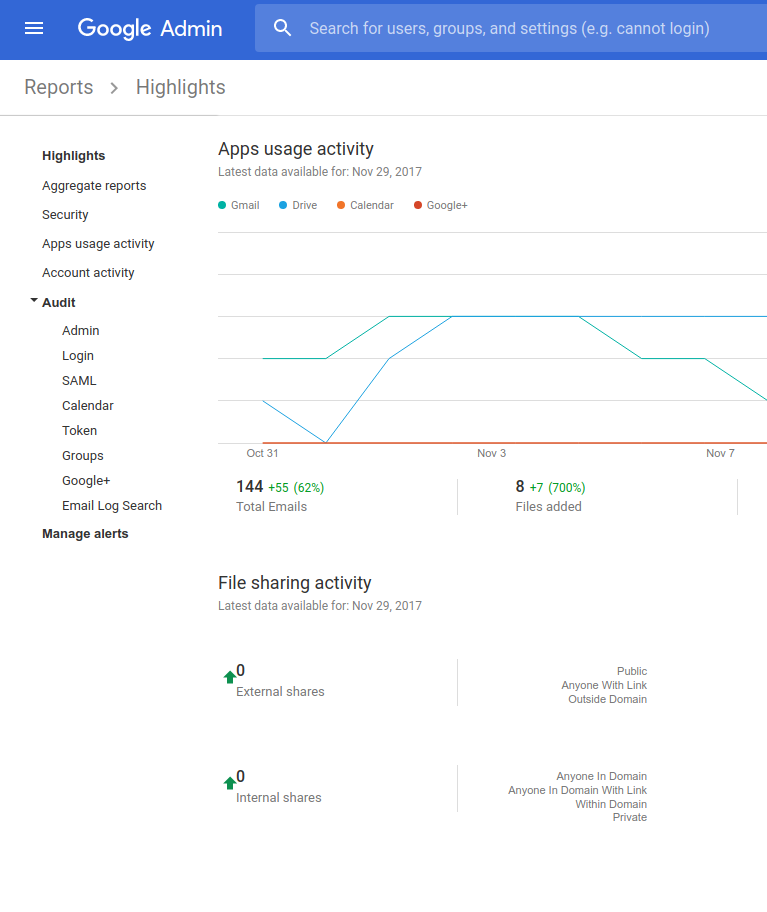Open the Login audit log

click(x=78, y=355)
